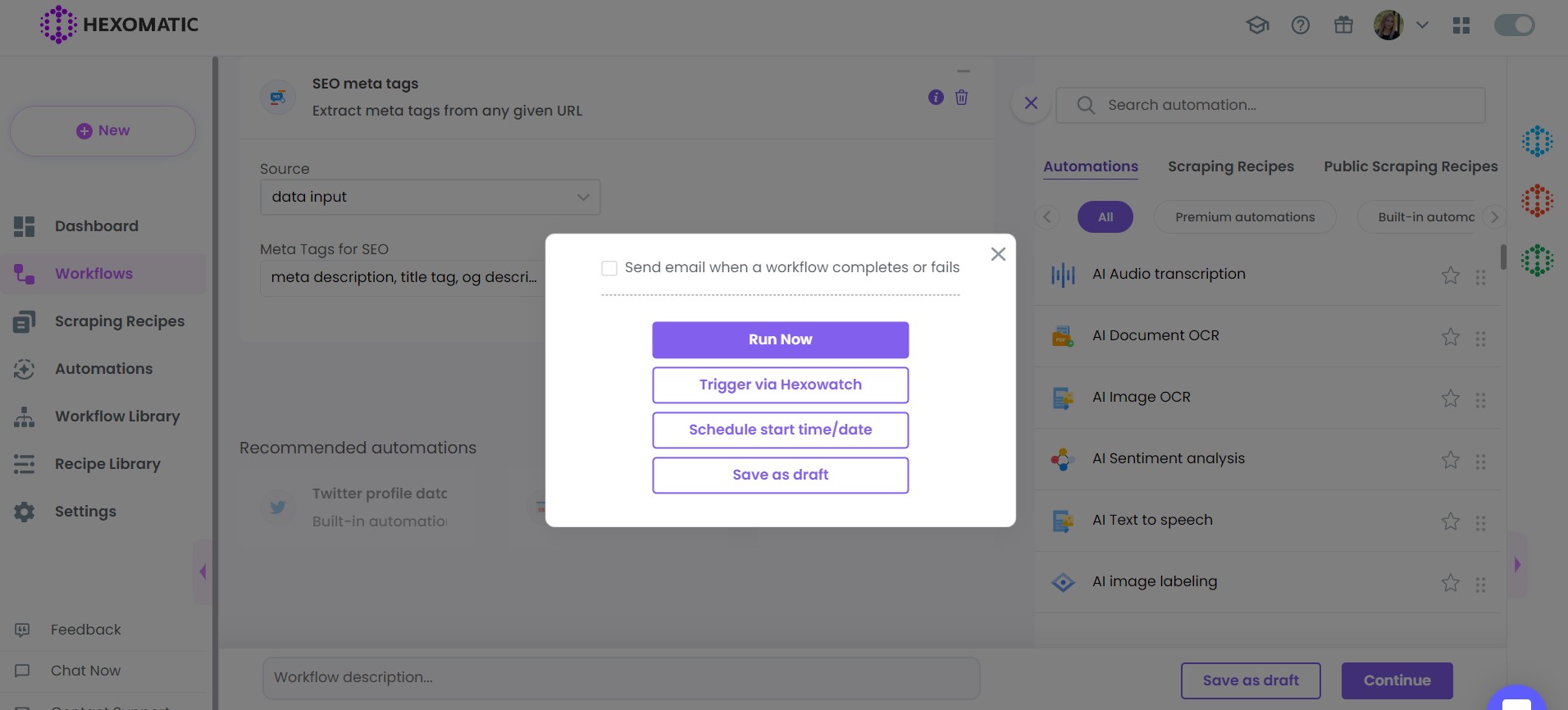Image resolution: width=1568 pixels, height=710 pixels.
Task: Star the AI image labeling automation
Action: click(1450, 583)
